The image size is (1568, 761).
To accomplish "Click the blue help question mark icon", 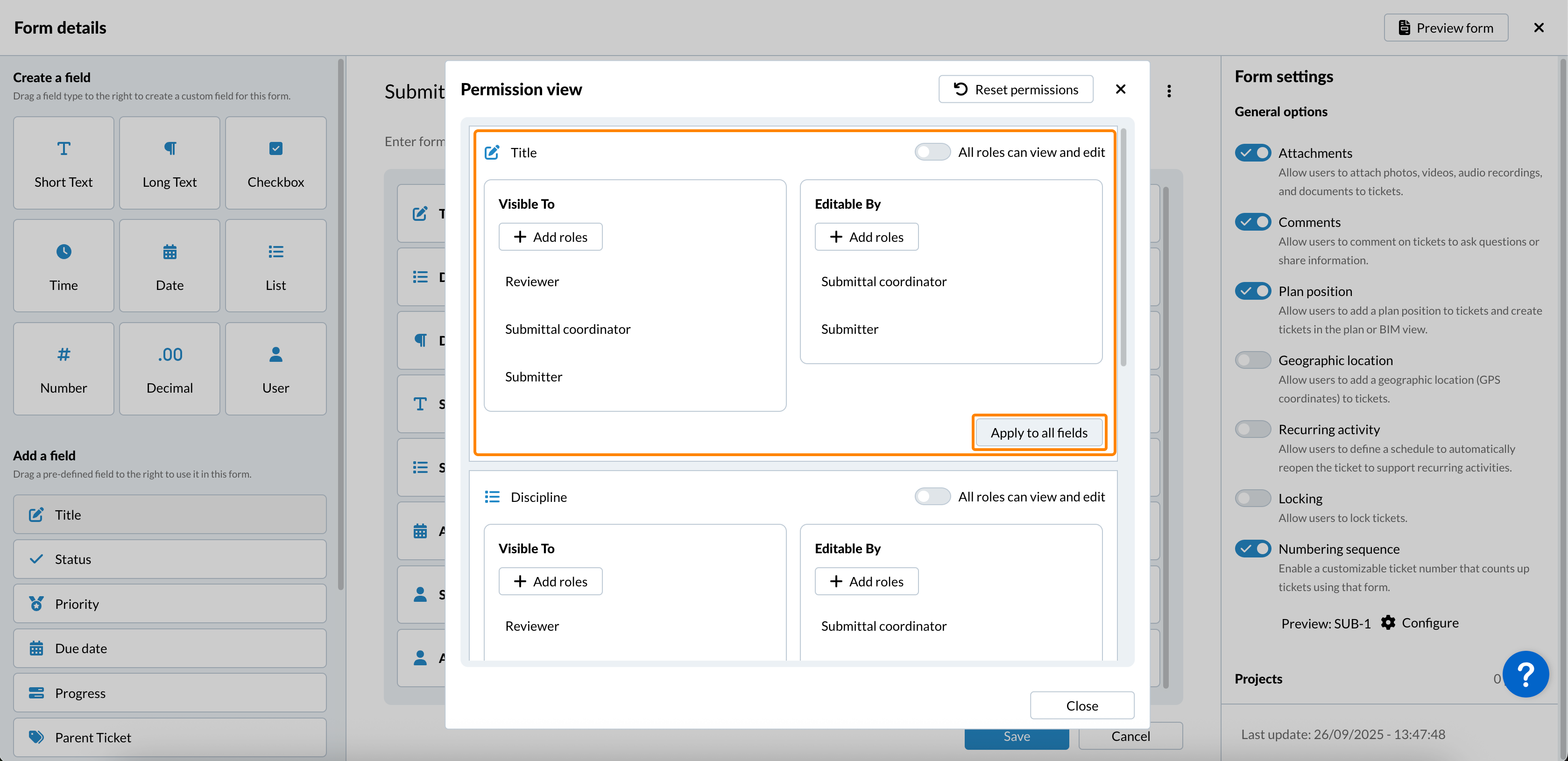I will (1526, 674).
